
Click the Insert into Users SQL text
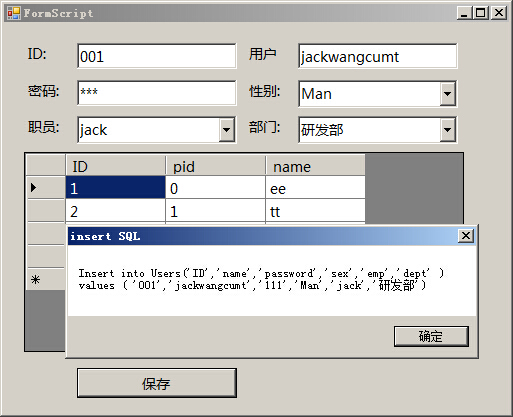[x=261, y=279]
